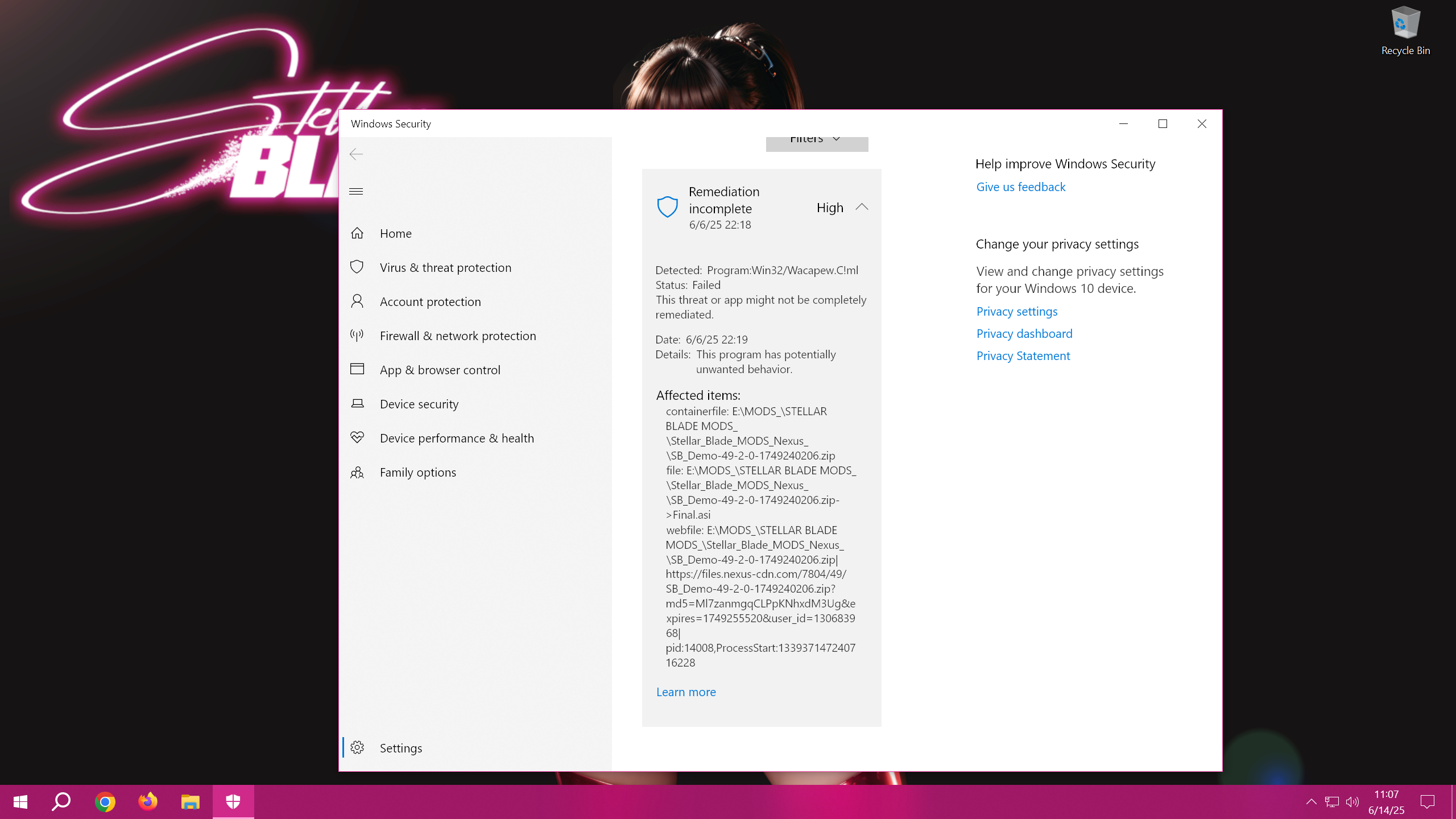Launch Firefox from the taskbar
This screenshot has width=1456, height=819.
(148, 802)
